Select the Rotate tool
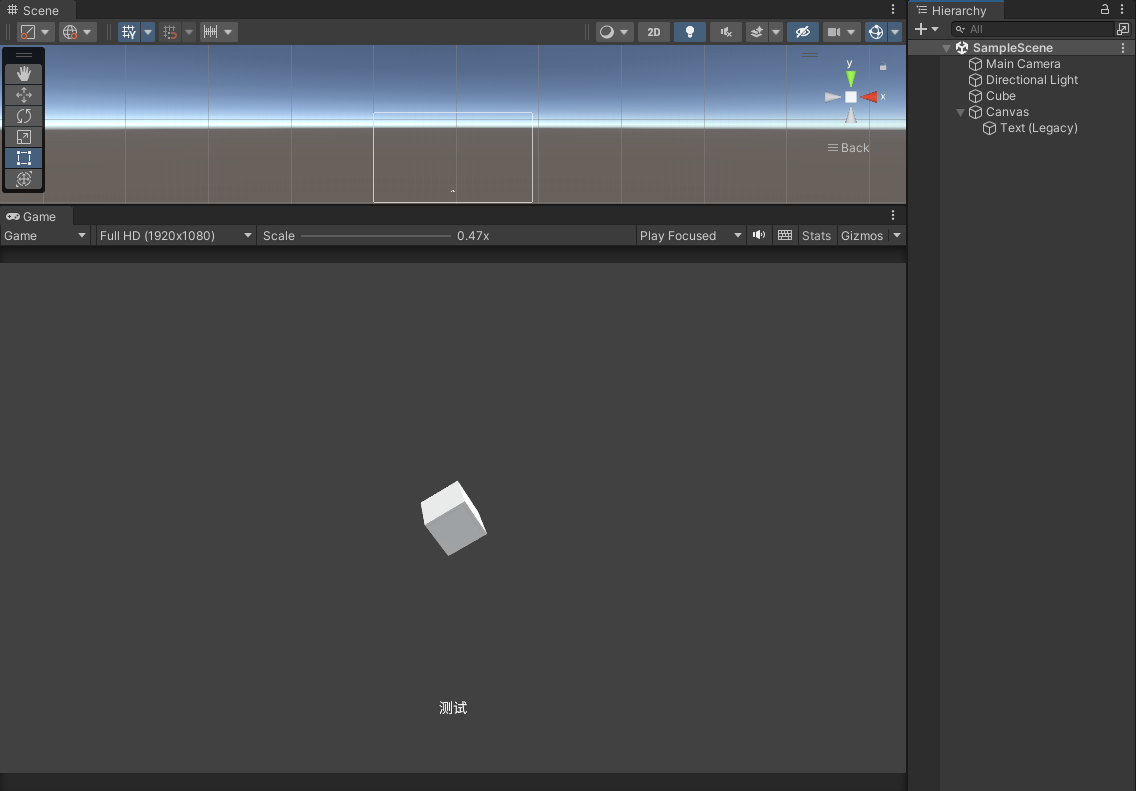 24,116
